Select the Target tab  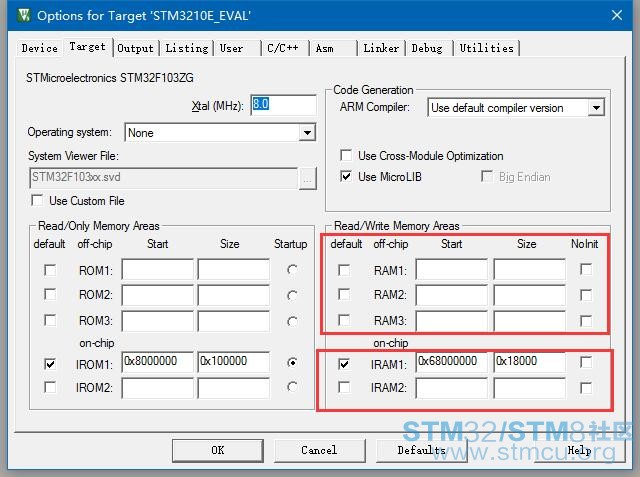(x=87, y=47)
